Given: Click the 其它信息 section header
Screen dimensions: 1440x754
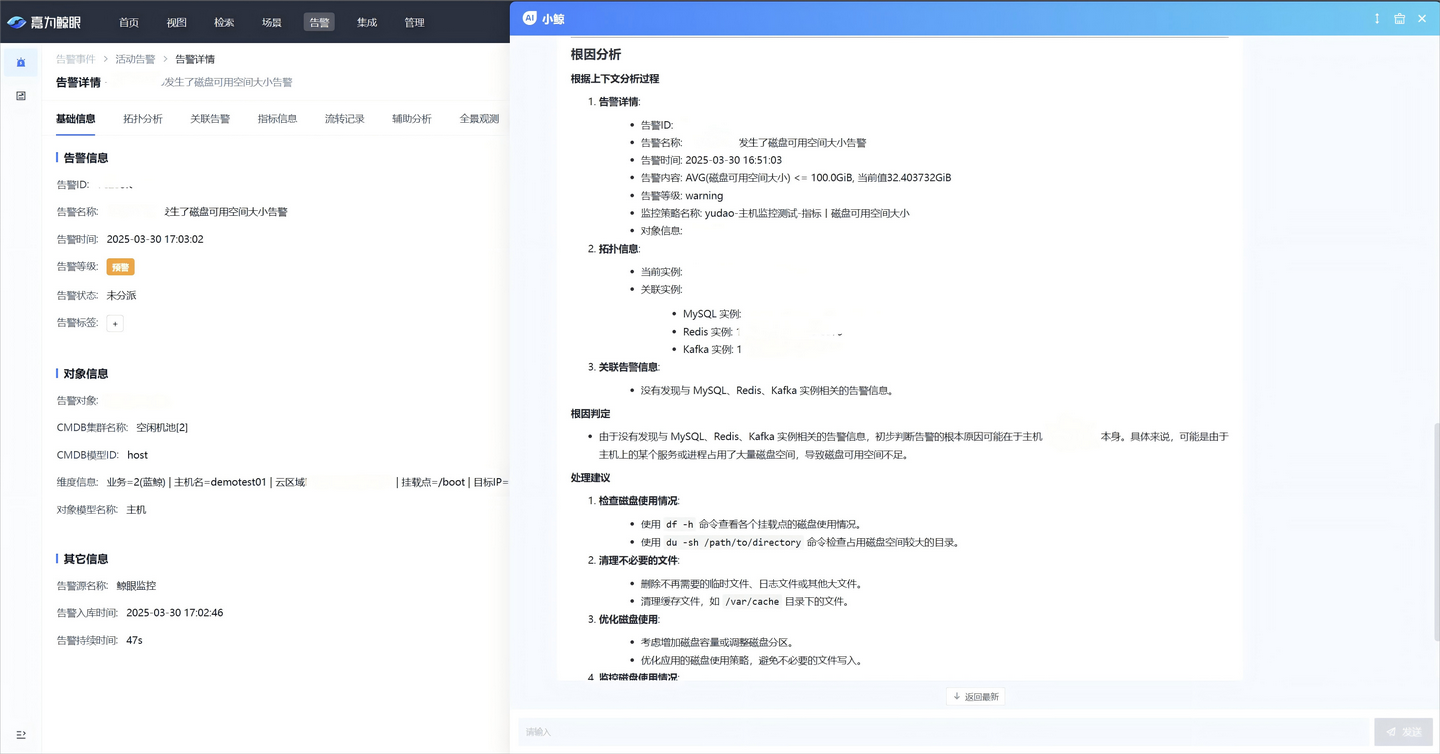Looking at the screenshot, I should tap(86, 559).
